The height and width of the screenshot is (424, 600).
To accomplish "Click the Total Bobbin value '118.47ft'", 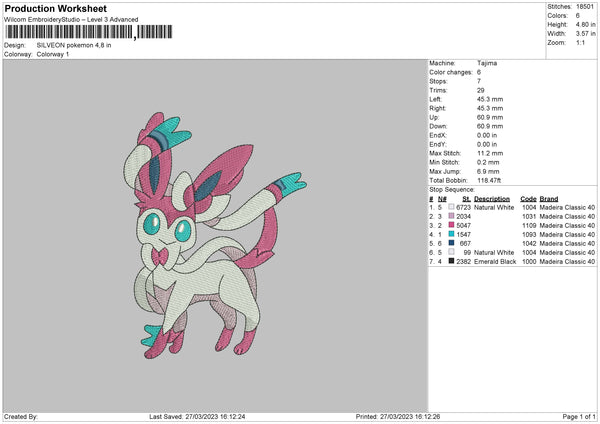I will click(x=489, y=180).
